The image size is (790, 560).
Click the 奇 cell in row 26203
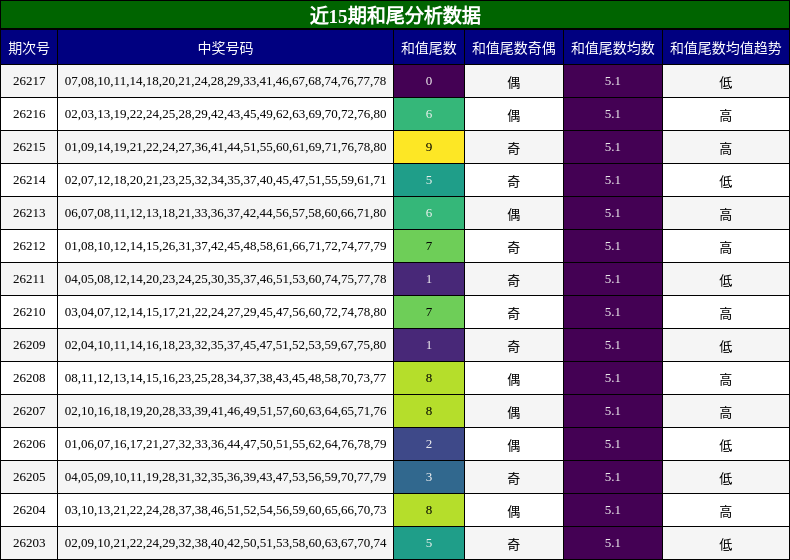point(513,543)
